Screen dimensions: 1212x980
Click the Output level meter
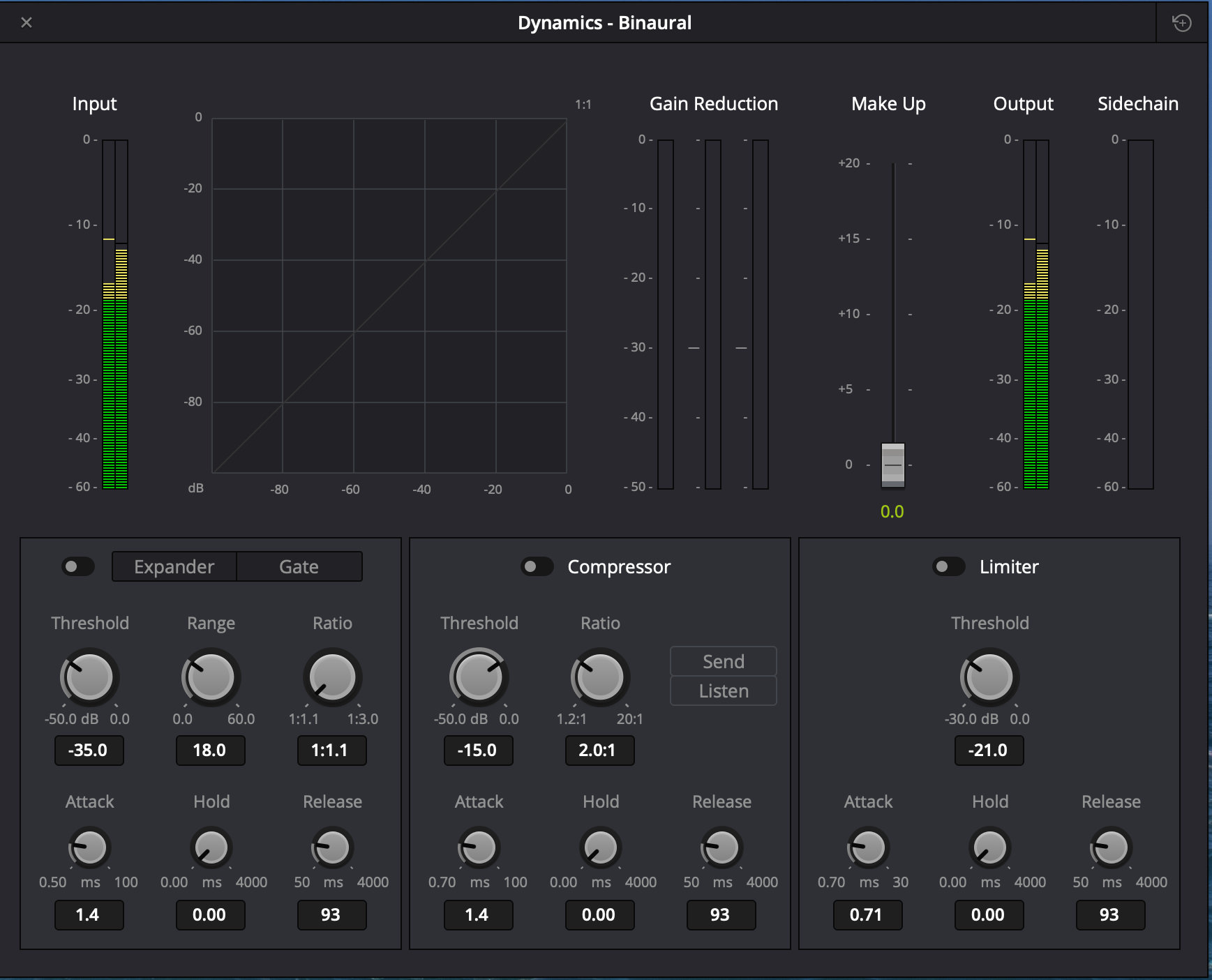pos(1036,314)
